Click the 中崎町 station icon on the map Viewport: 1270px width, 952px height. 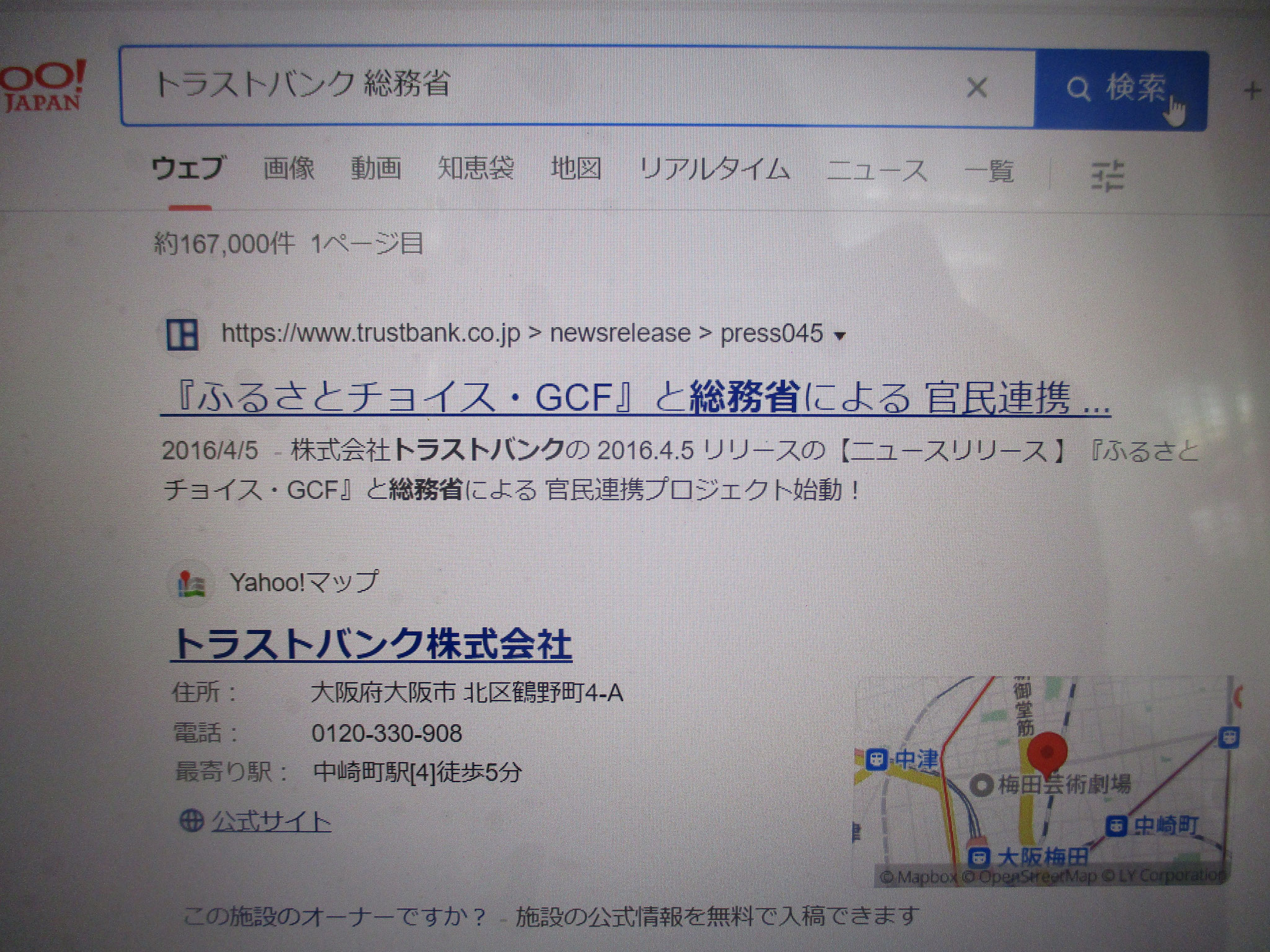pyautogui.click(x=1118, y=825)
